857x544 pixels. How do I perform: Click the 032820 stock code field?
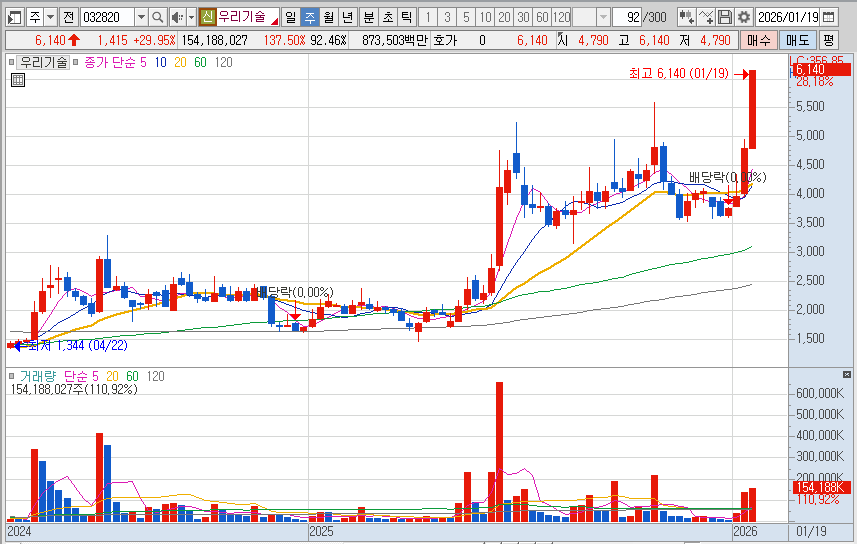pyautogui.click(x=107, y=17)
